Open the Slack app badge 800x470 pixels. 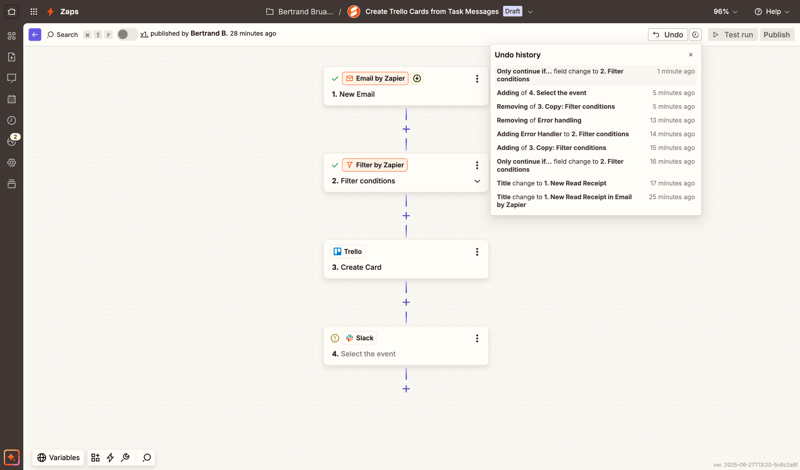click(359, 338)
